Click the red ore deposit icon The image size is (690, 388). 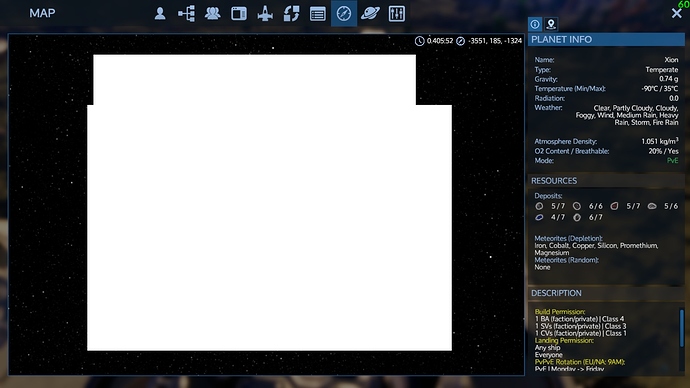point(614,206)
